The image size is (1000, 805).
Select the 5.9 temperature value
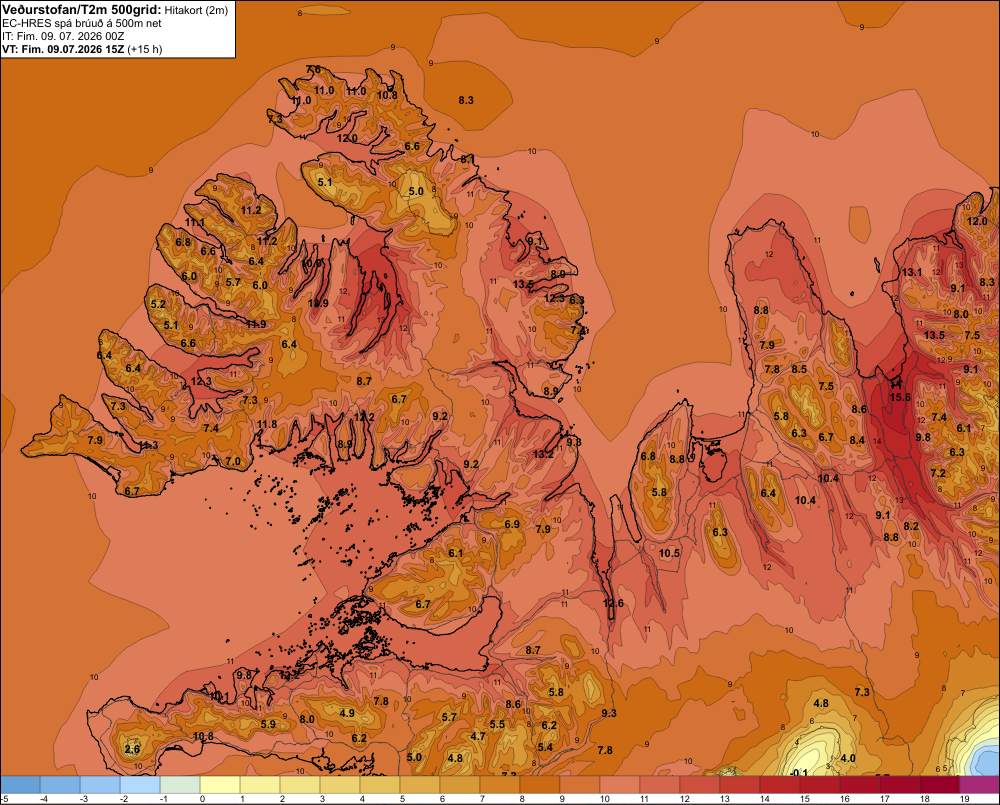point(268,725)
